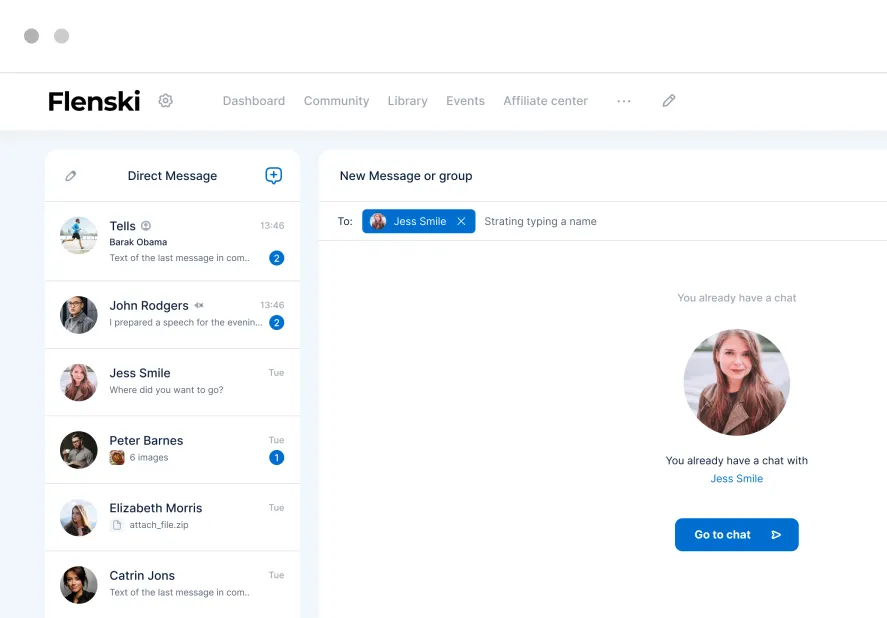The image size is (887, 618).
Task: Click the pencil icon in top navigation
Action: (669, 101)
